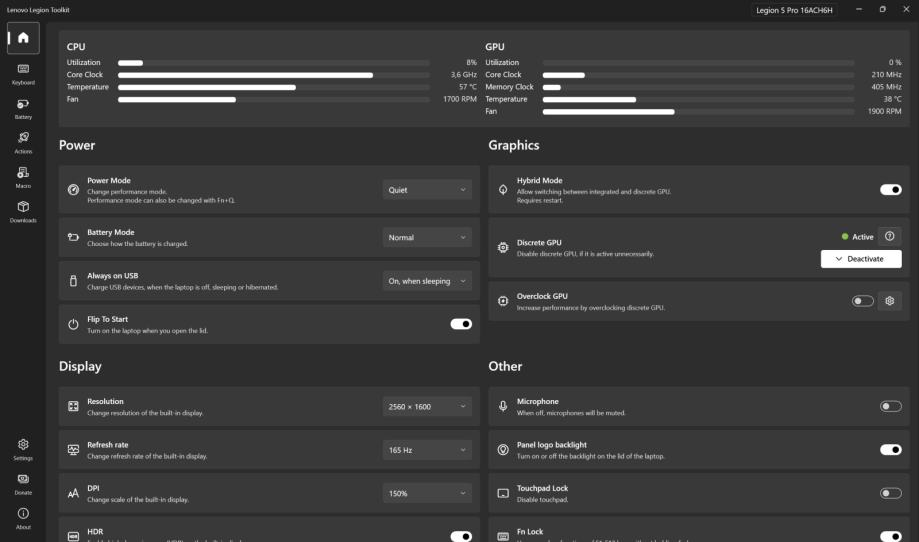Click the Touchpad Lock row icon
919x542 pixels.
pyautogui.click(x=503, y=493)
